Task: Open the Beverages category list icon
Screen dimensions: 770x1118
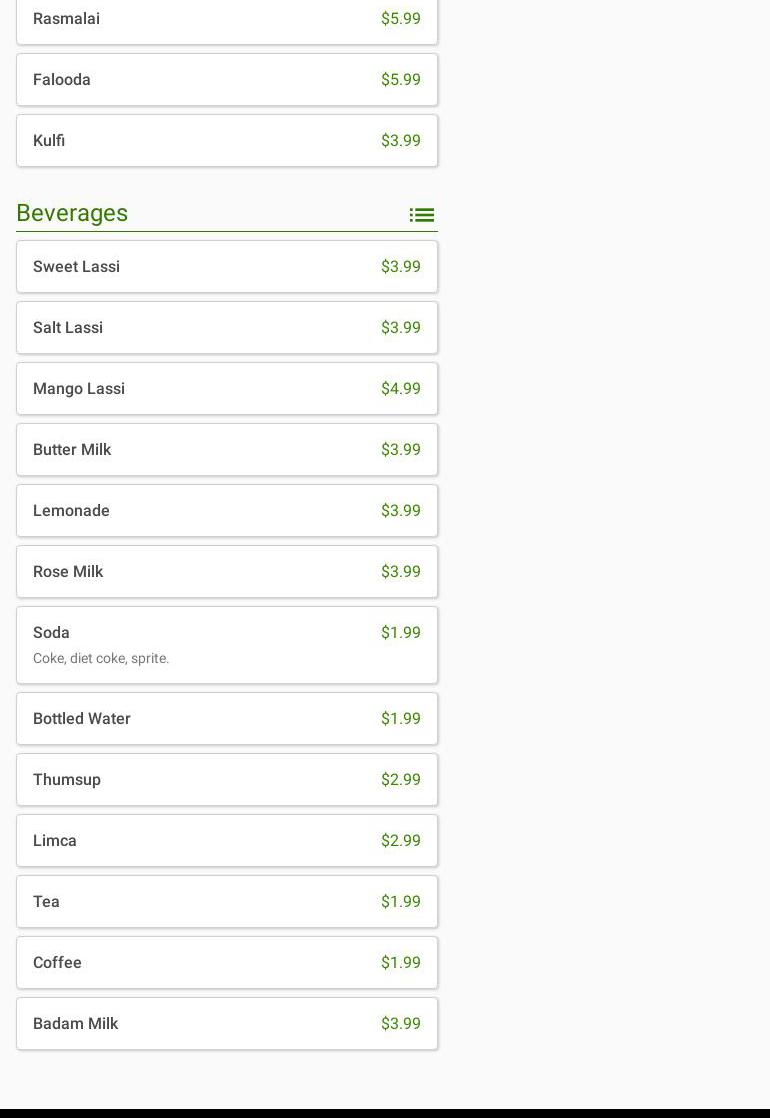Action: 421,215
